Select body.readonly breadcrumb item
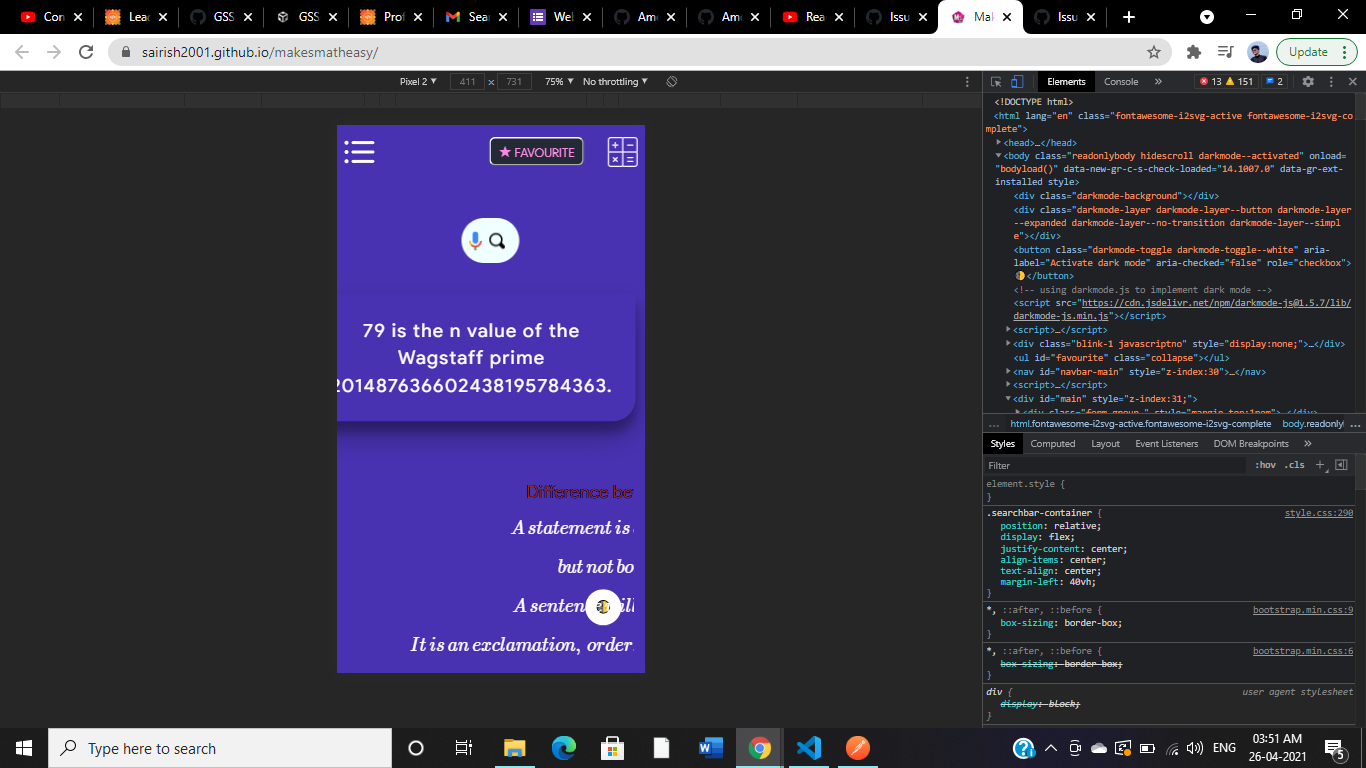The height and width of the screenshot is (768, 1366). [x=1314, y=424]
